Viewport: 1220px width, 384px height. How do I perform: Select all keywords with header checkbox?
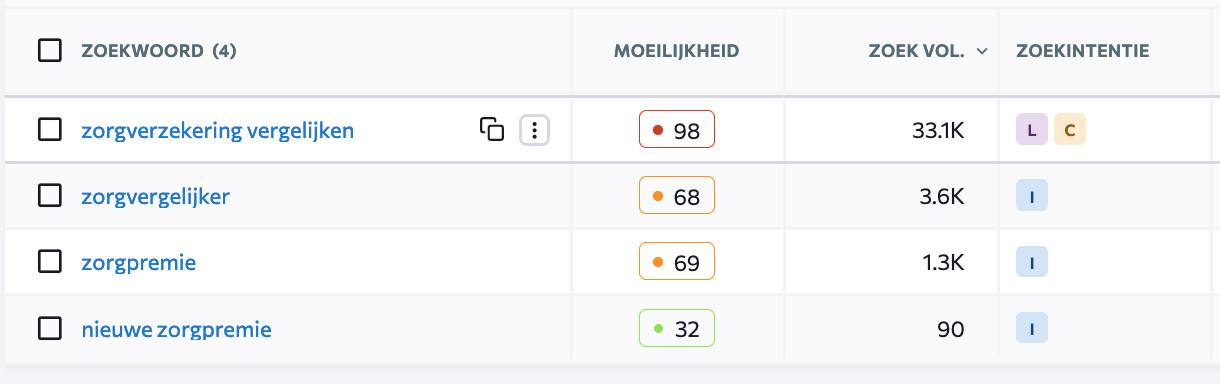50,50
